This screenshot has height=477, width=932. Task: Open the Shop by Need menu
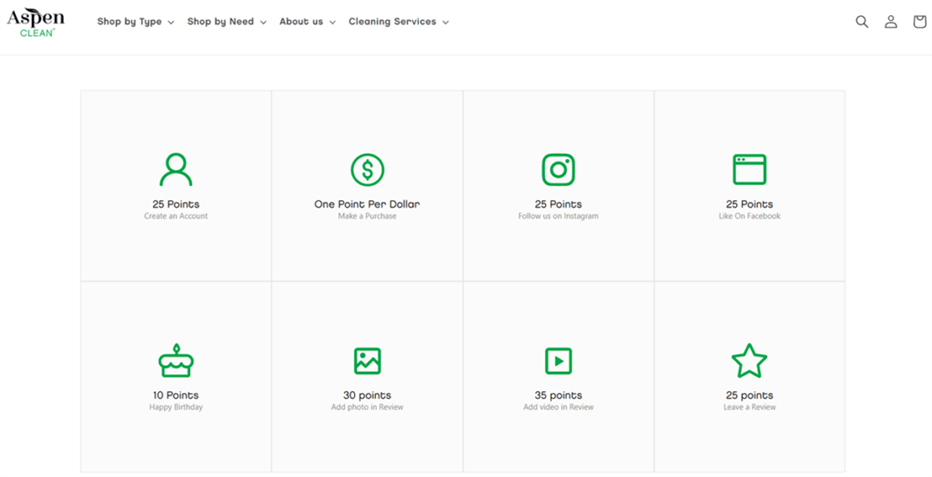226,22
